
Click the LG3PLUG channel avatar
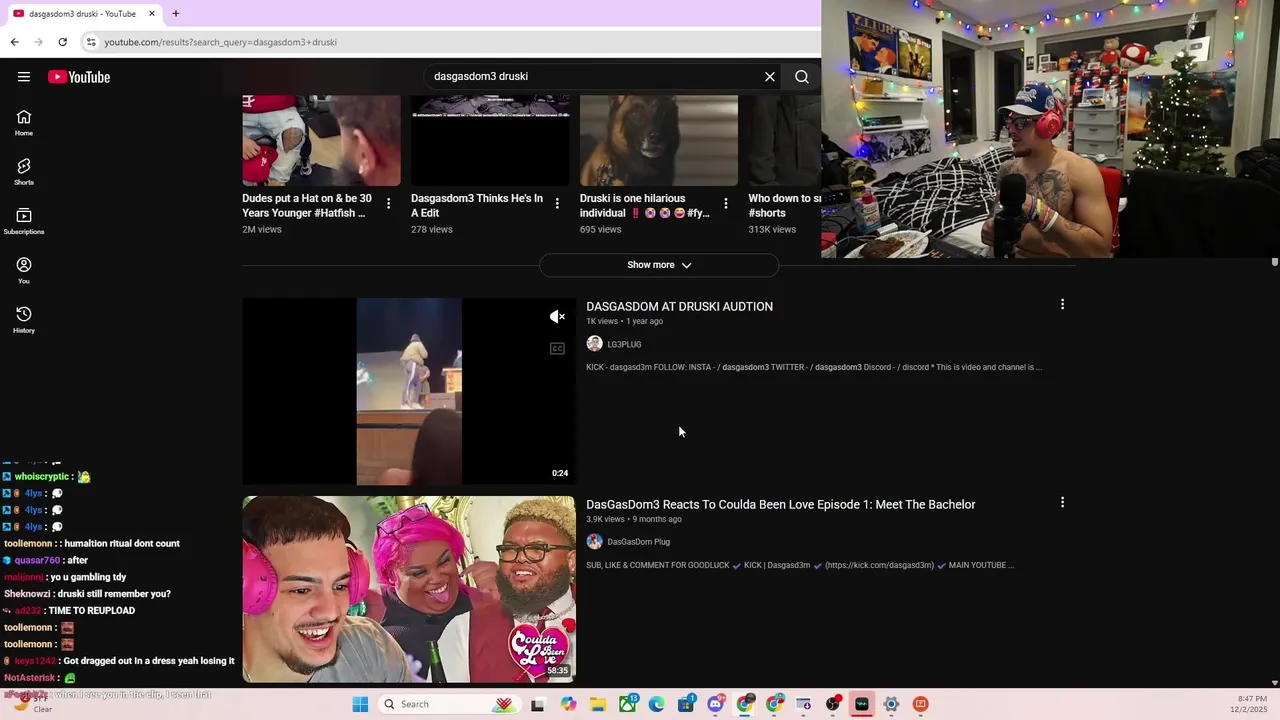pyautogui.click(x=594, y=344)
